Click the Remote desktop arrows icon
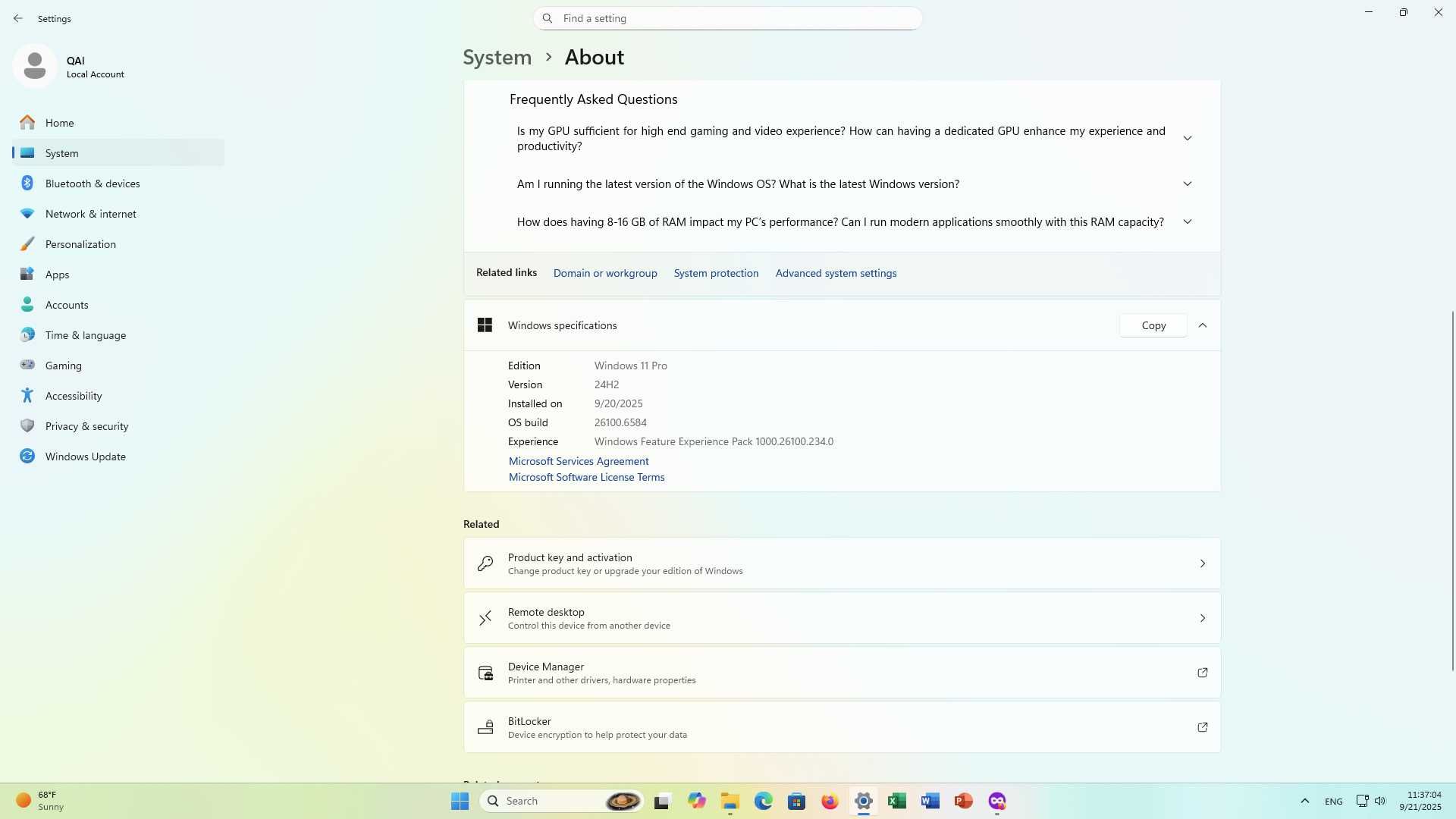The image size is (1456, 819). pyautogui.click(x=485, y=618)
